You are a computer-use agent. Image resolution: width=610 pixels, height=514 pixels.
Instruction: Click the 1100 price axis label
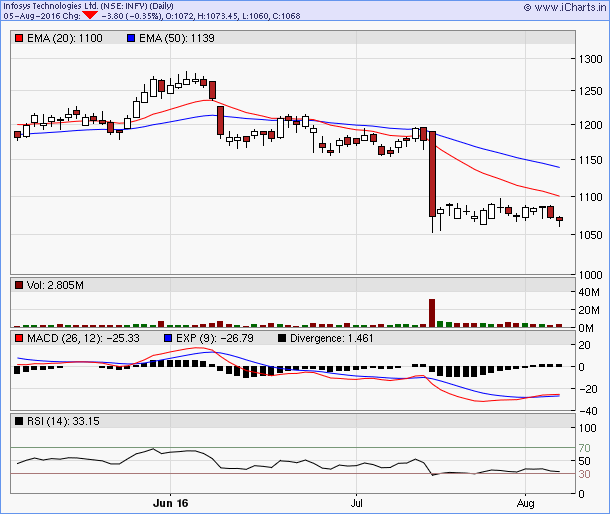[590, 197]
